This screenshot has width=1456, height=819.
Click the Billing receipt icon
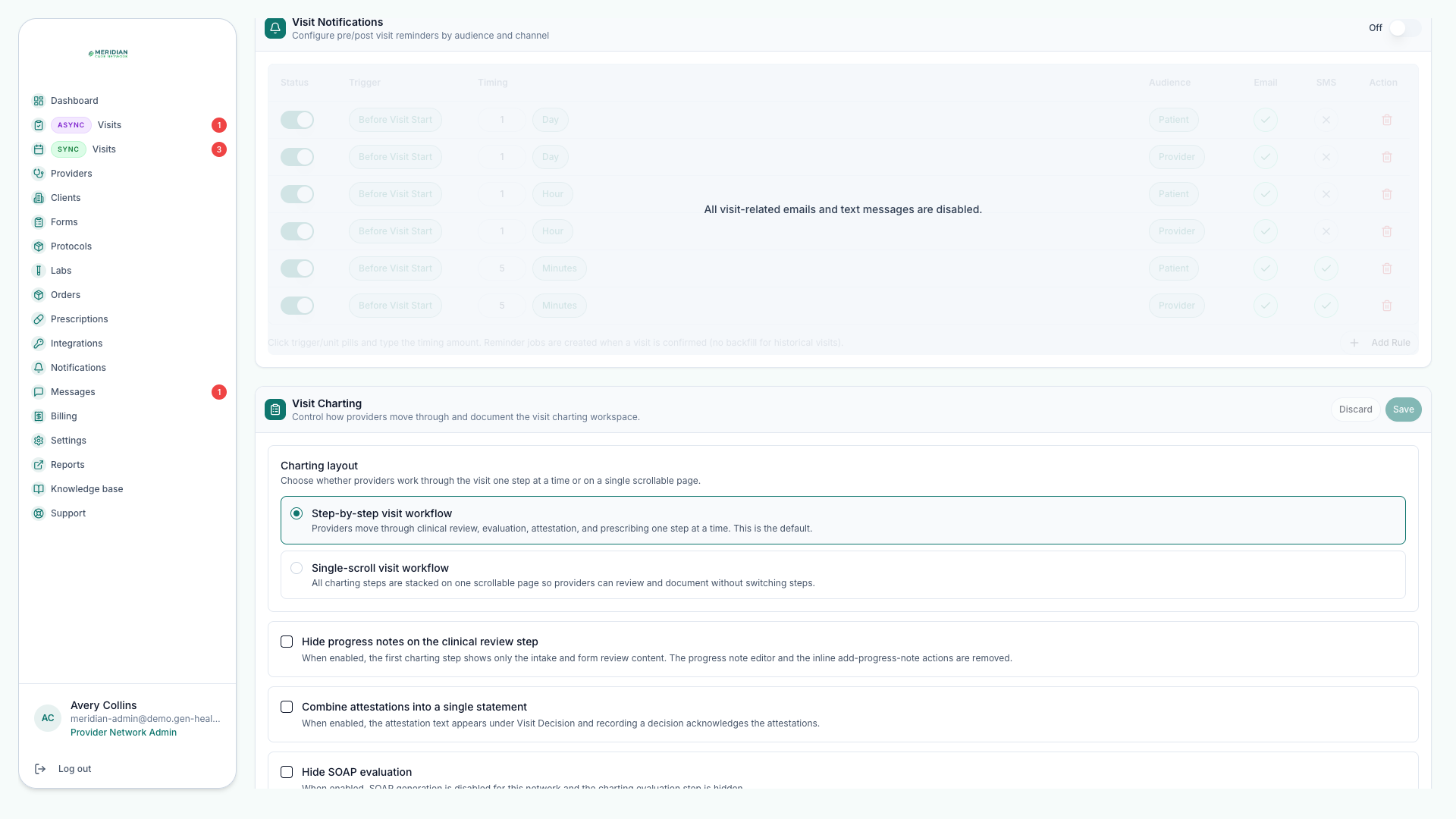(39, 416)
